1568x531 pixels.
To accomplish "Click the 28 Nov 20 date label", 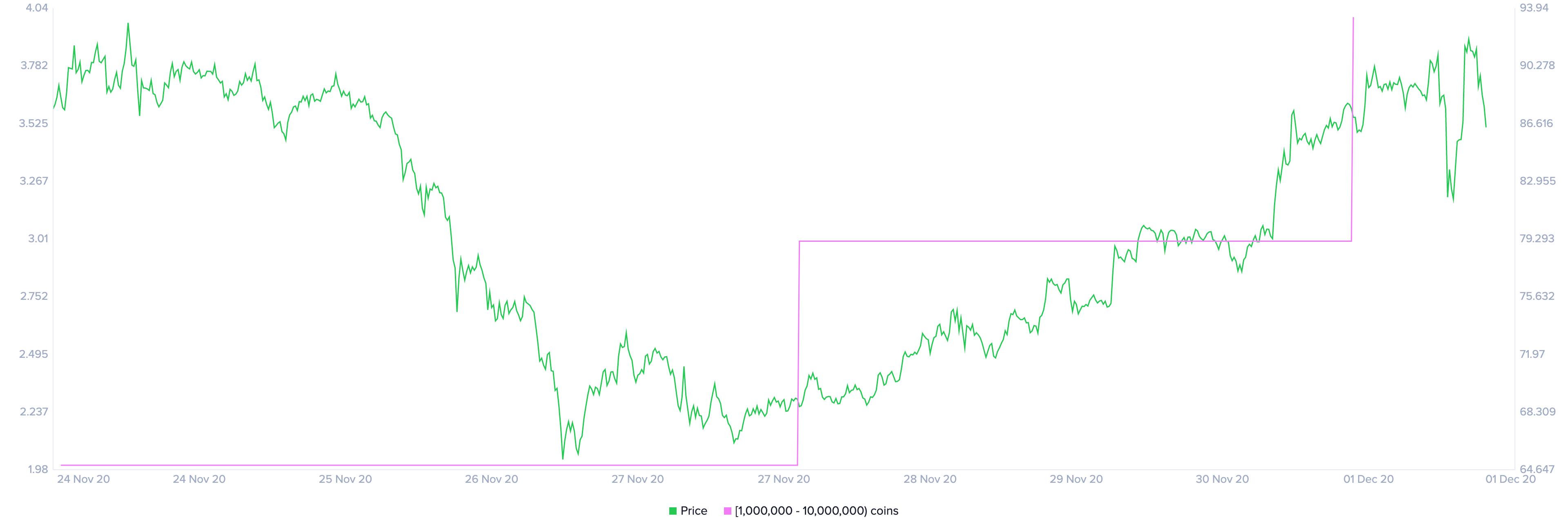I will 929,479.
